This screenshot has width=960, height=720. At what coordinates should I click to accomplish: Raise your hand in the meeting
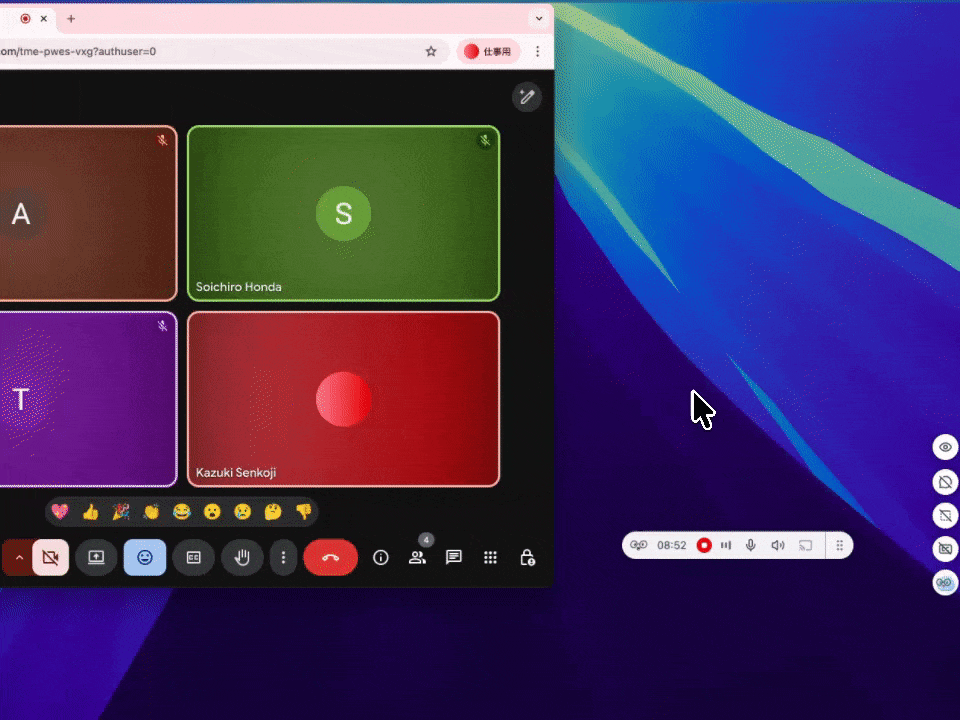[241, 558]
